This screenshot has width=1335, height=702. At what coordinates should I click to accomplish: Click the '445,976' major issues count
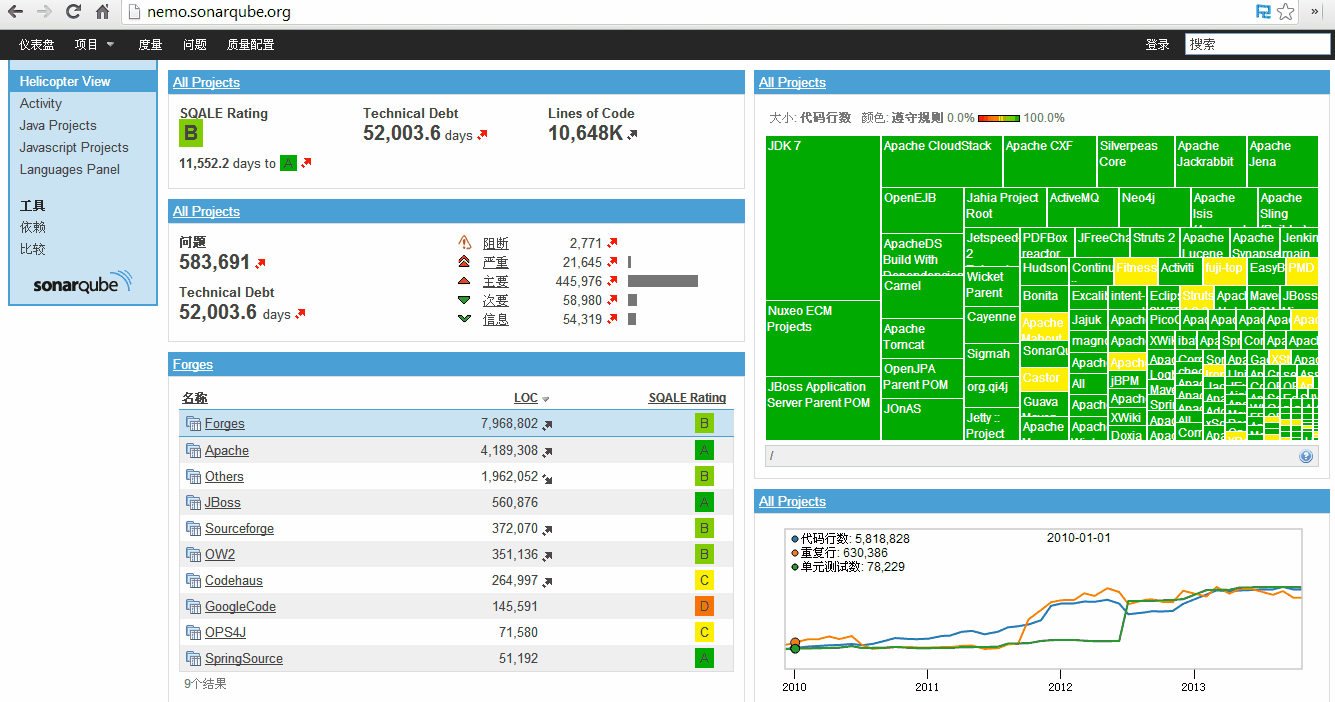click(x=579, y=281)
